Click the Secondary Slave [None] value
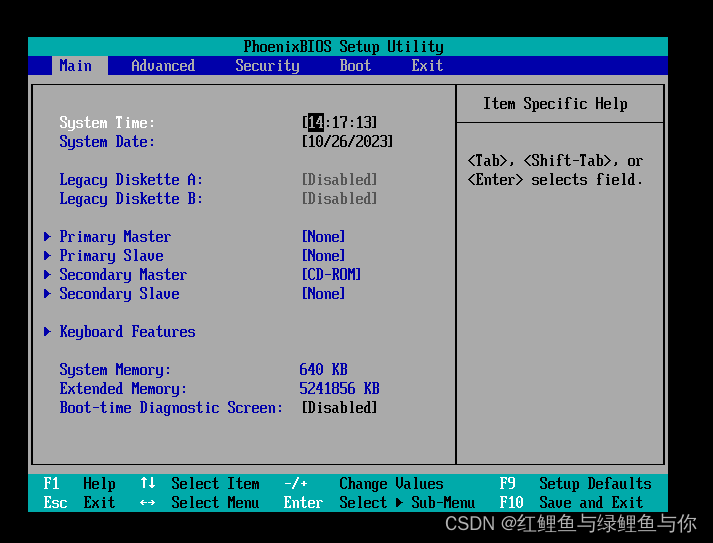This screenshot has width=713, height=543. click(x=323, y=294)
